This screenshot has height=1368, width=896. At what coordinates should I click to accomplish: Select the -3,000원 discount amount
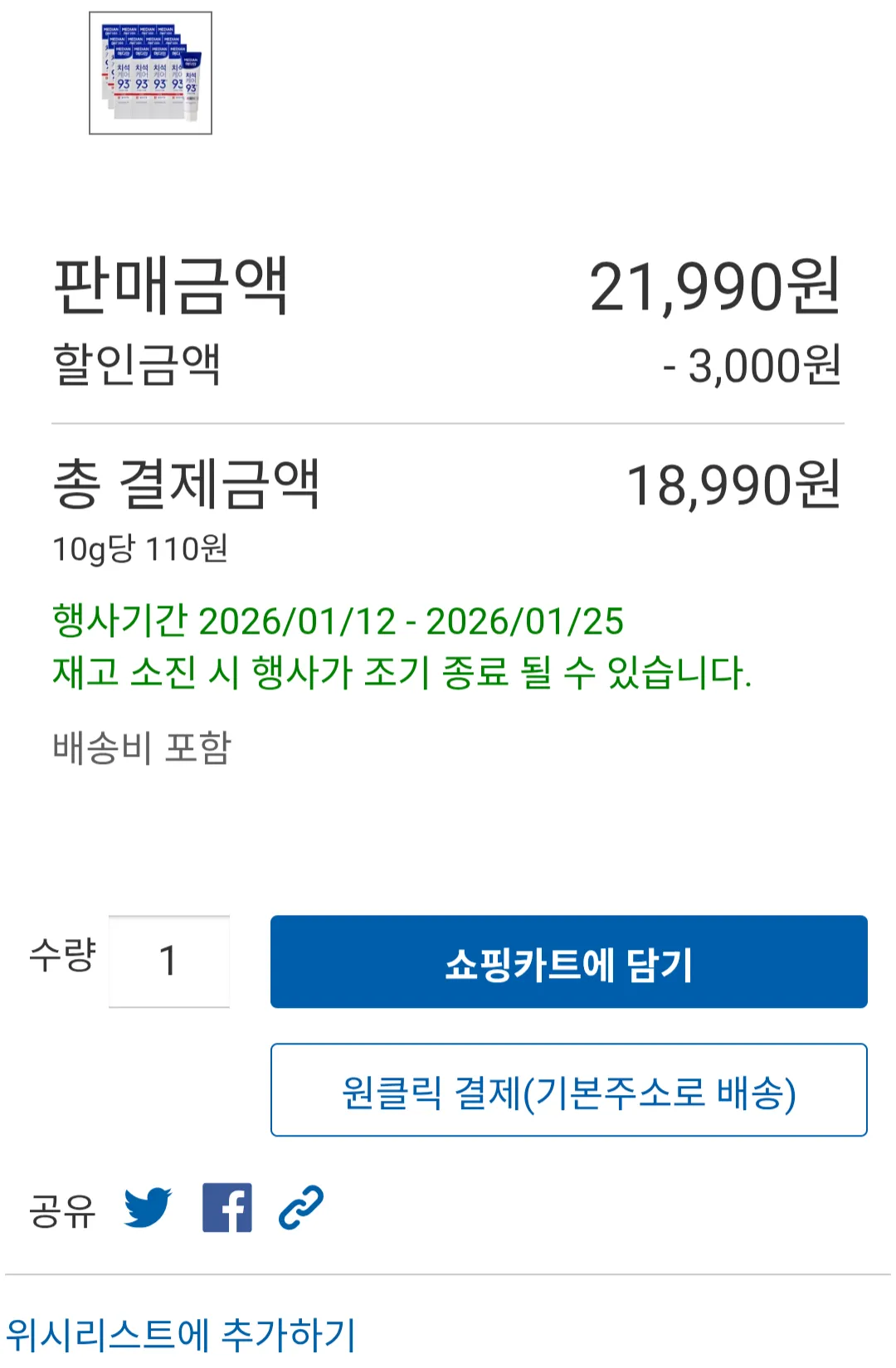pos(752,365)
